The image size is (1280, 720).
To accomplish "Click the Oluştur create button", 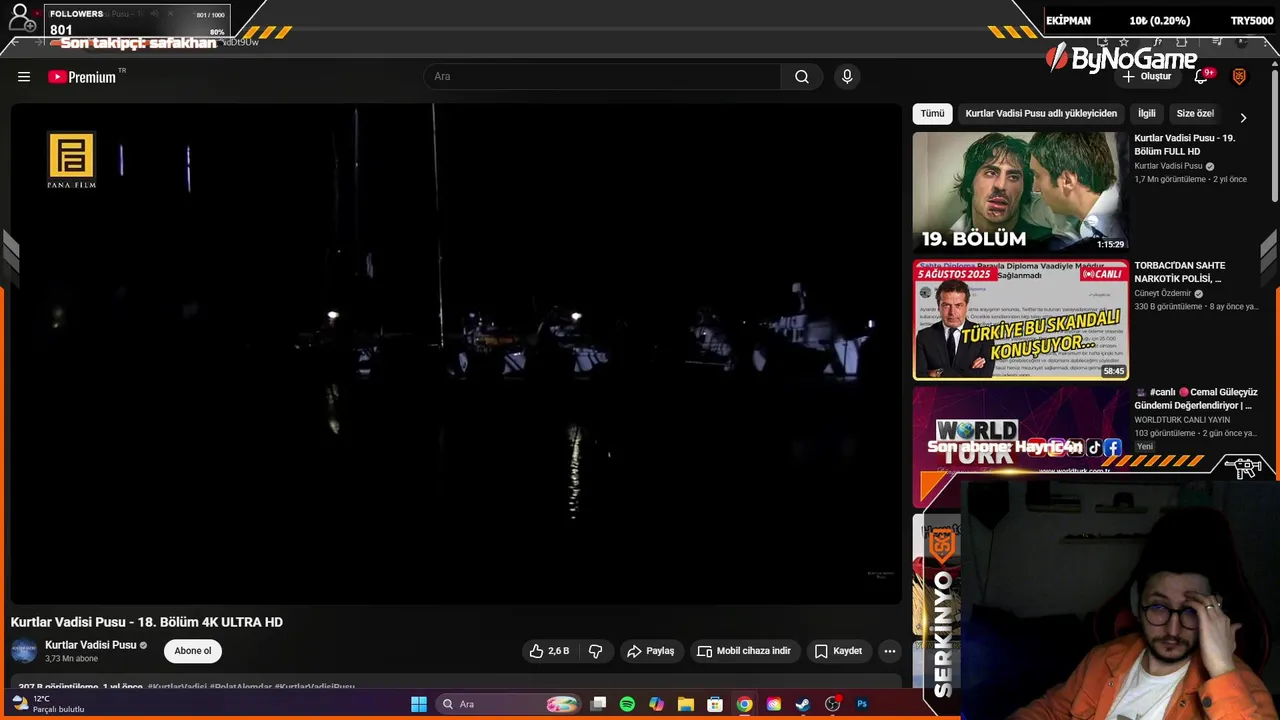I will point(1147,77).
